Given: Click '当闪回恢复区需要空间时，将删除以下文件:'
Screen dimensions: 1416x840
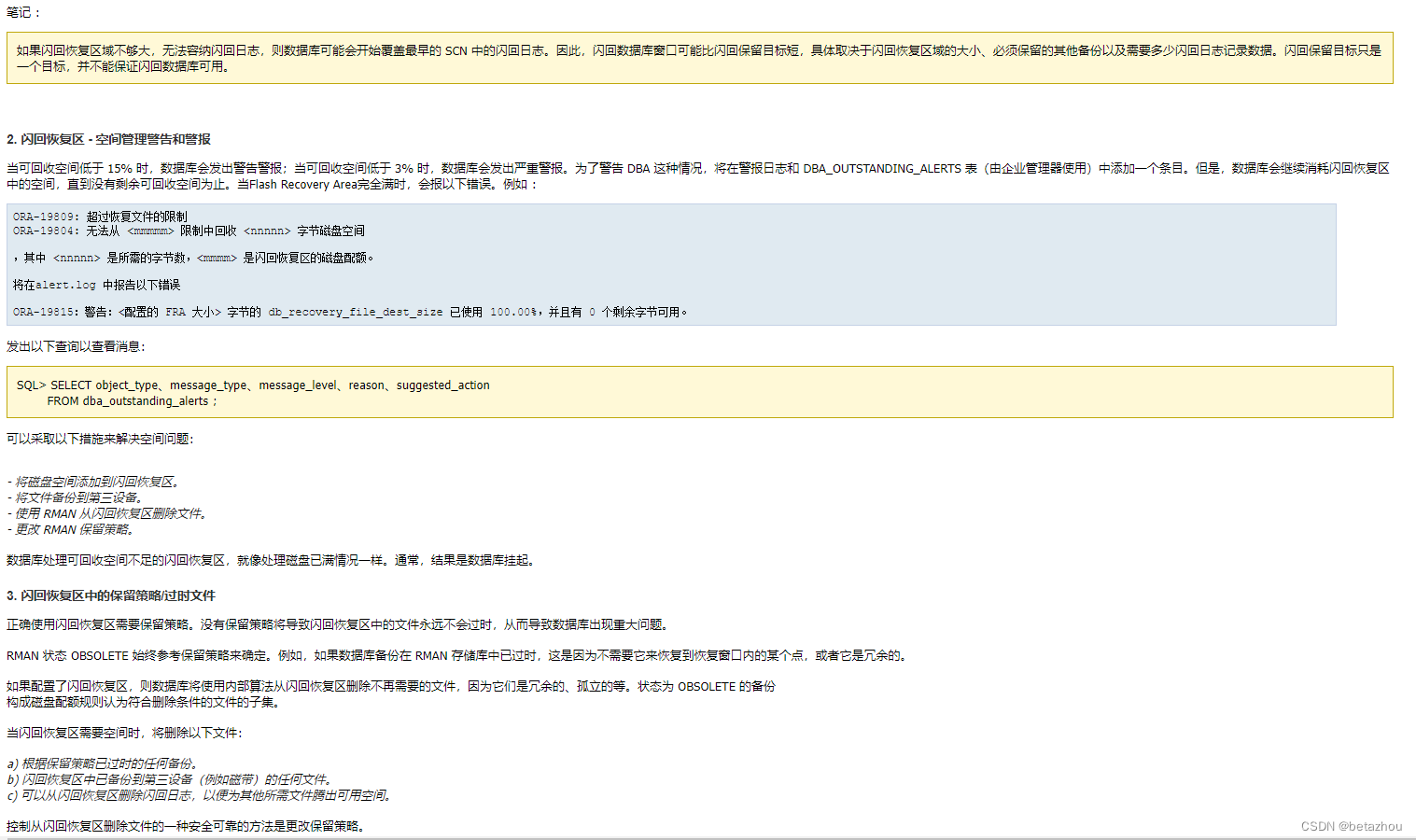Looking at the screenshot, I should [x=124, y=733].
